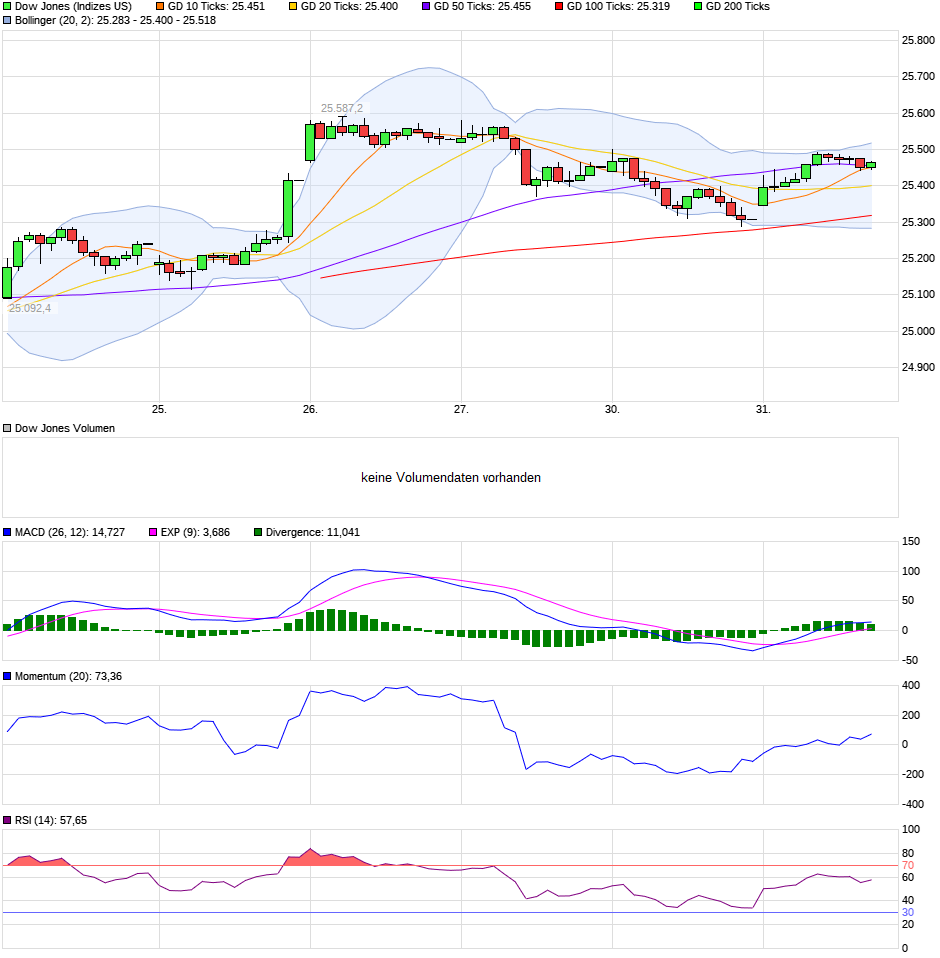Click the MACD axis value -50
This screenshot has height=958, width=940.
coord(909,660)
